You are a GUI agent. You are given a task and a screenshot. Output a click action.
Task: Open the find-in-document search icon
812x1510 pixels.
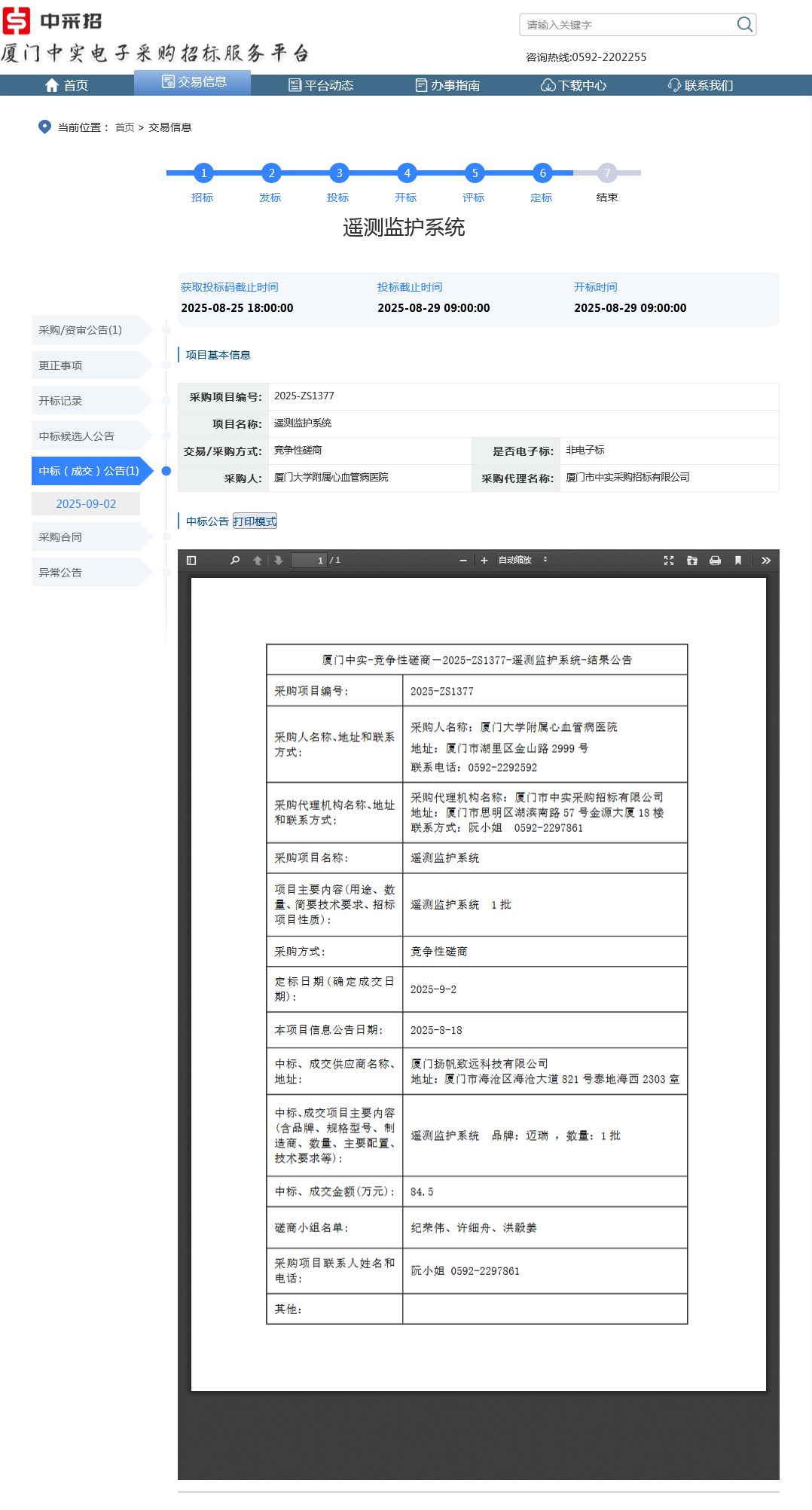point(235,561)
